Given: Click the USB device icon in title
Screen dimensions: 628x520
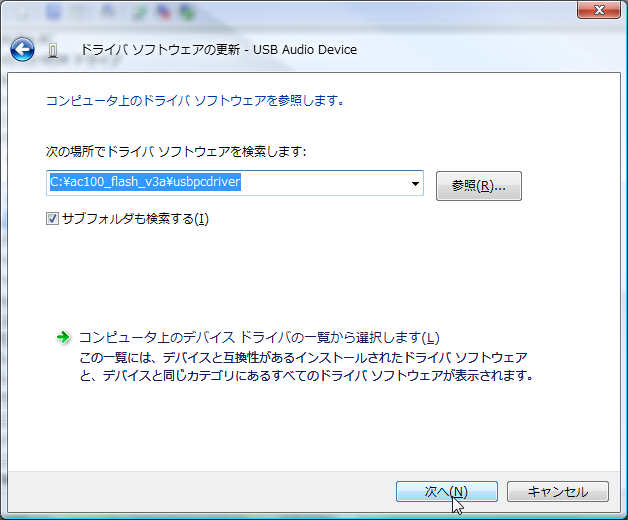Looking at the screenshot, I should coord(53,50).
